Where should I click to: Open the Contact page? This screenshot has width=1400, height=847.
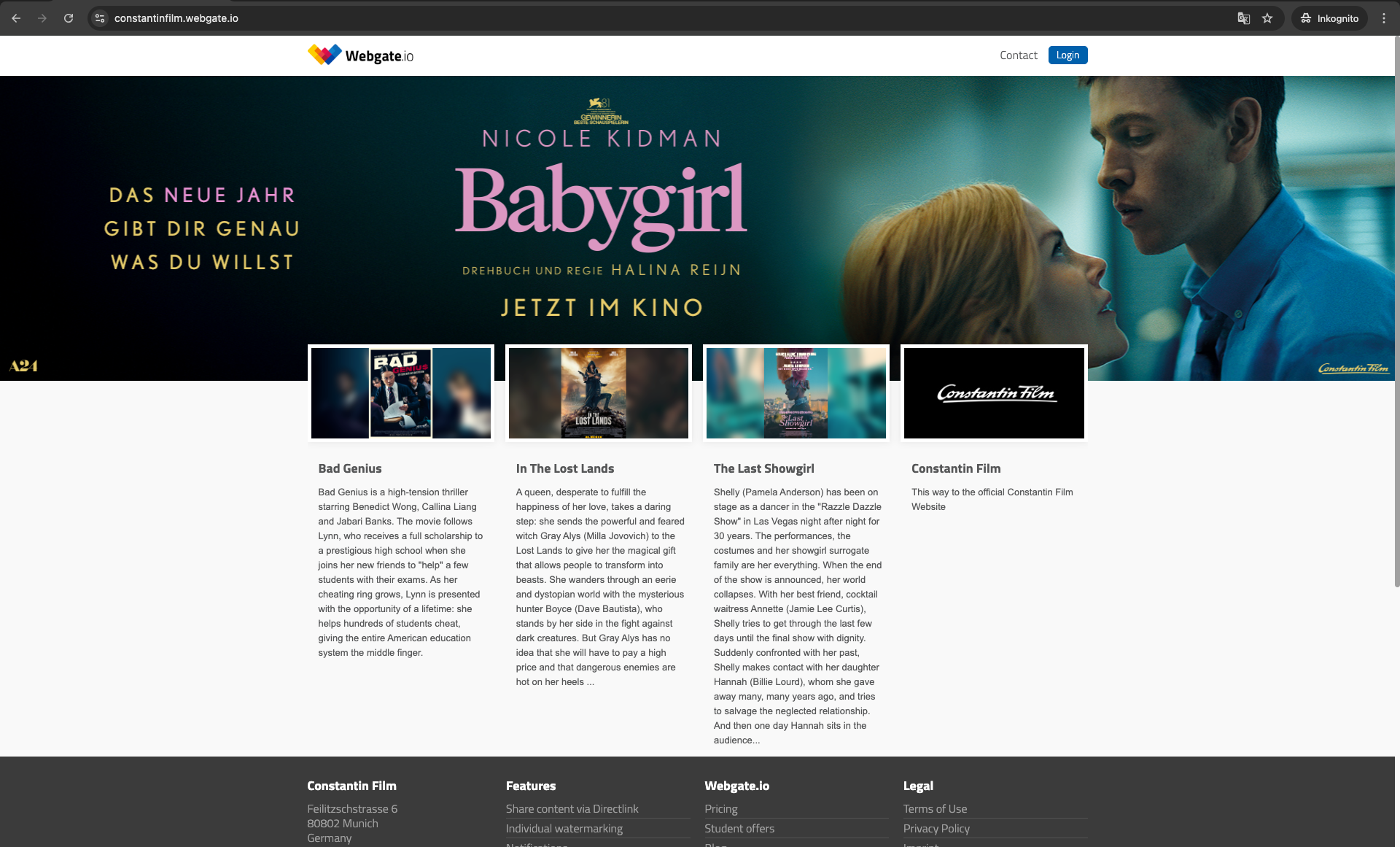click(1018, 55)
